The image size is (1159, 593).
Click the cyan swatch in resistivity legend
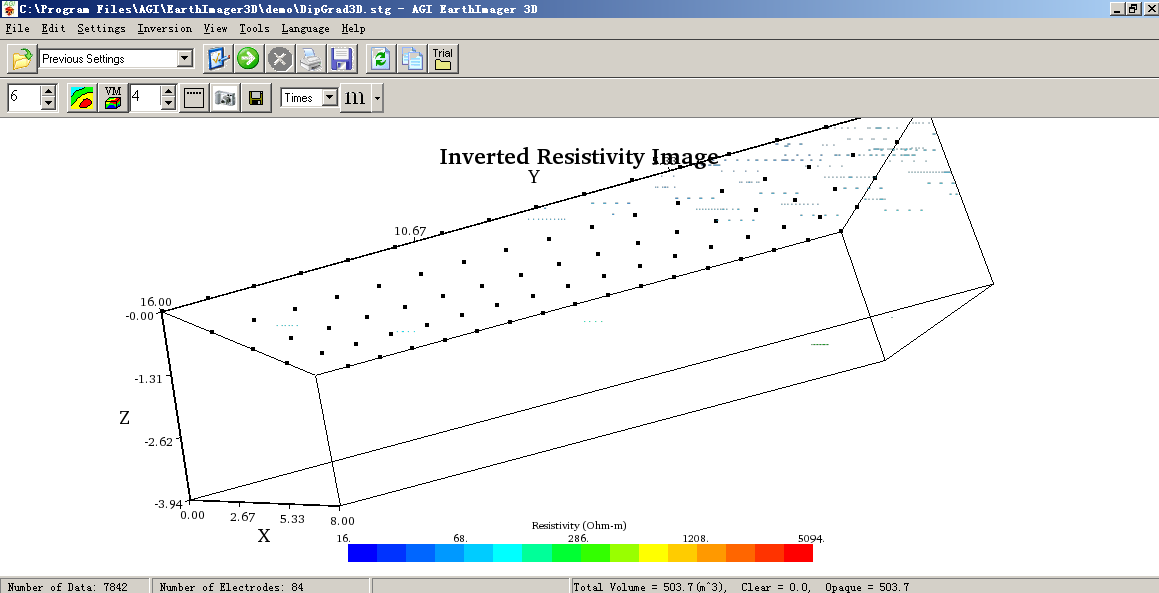(x=508, y=553)
